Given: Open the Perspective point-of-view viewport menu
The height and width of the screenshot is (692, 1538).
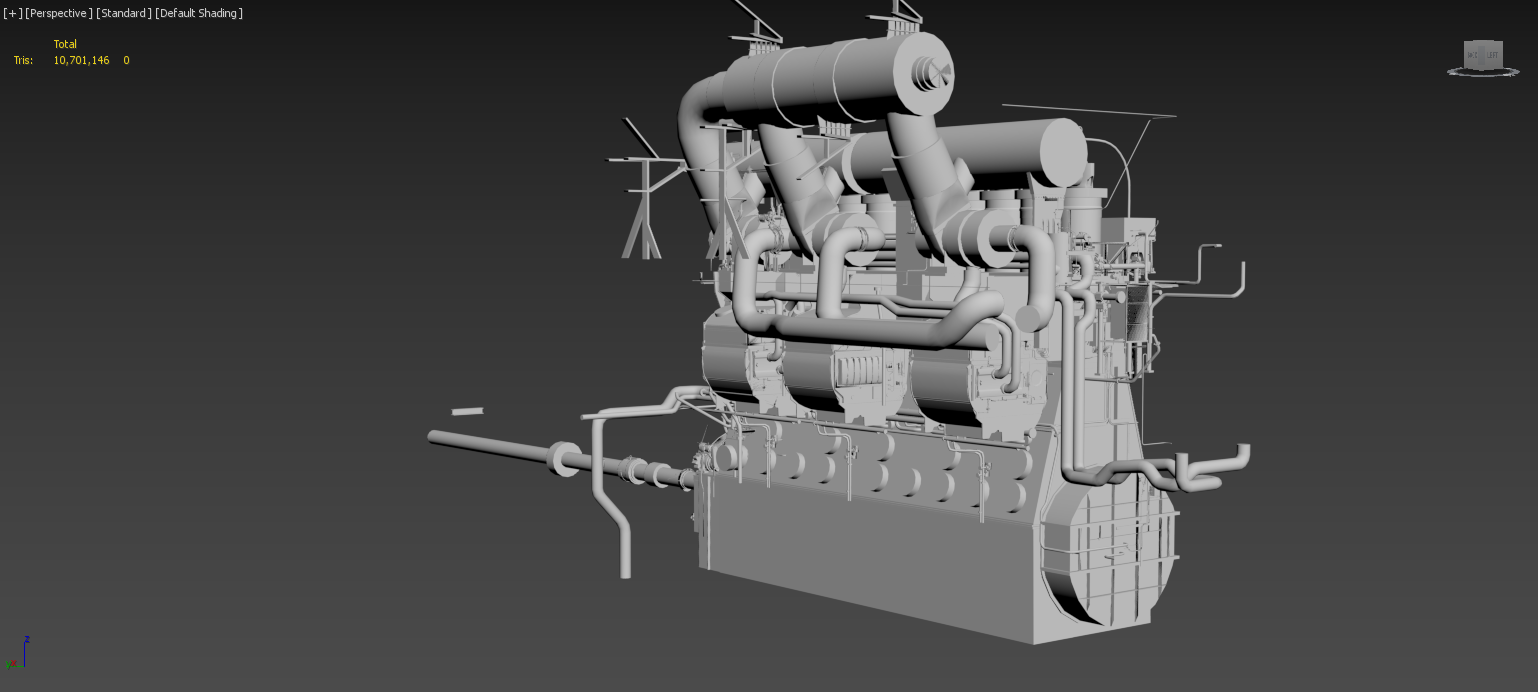Looking at the screenshot, I should 59,13.
